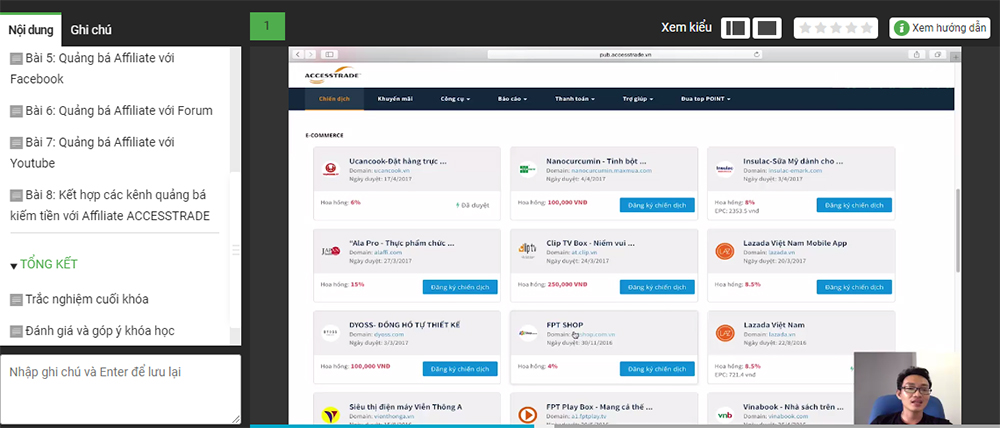
Task: Click the green slide number 1 button
Action: pyautogui.click(x=267, y=26)
